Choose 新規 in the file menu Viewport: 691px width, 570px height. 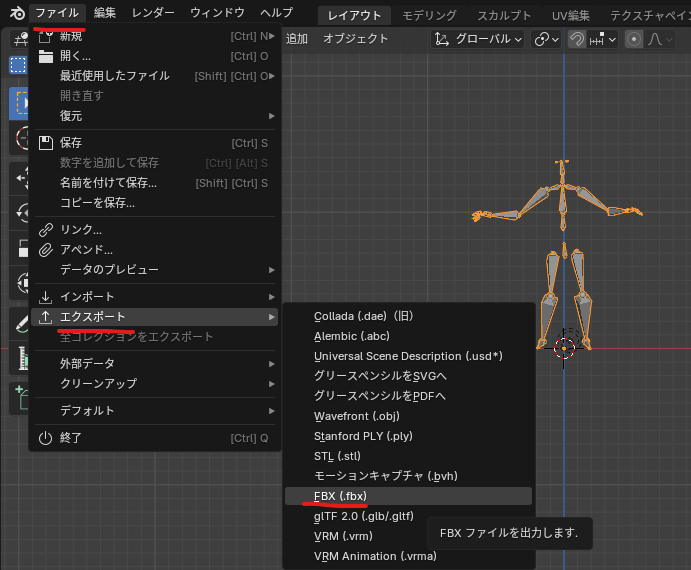pos(155,36)
